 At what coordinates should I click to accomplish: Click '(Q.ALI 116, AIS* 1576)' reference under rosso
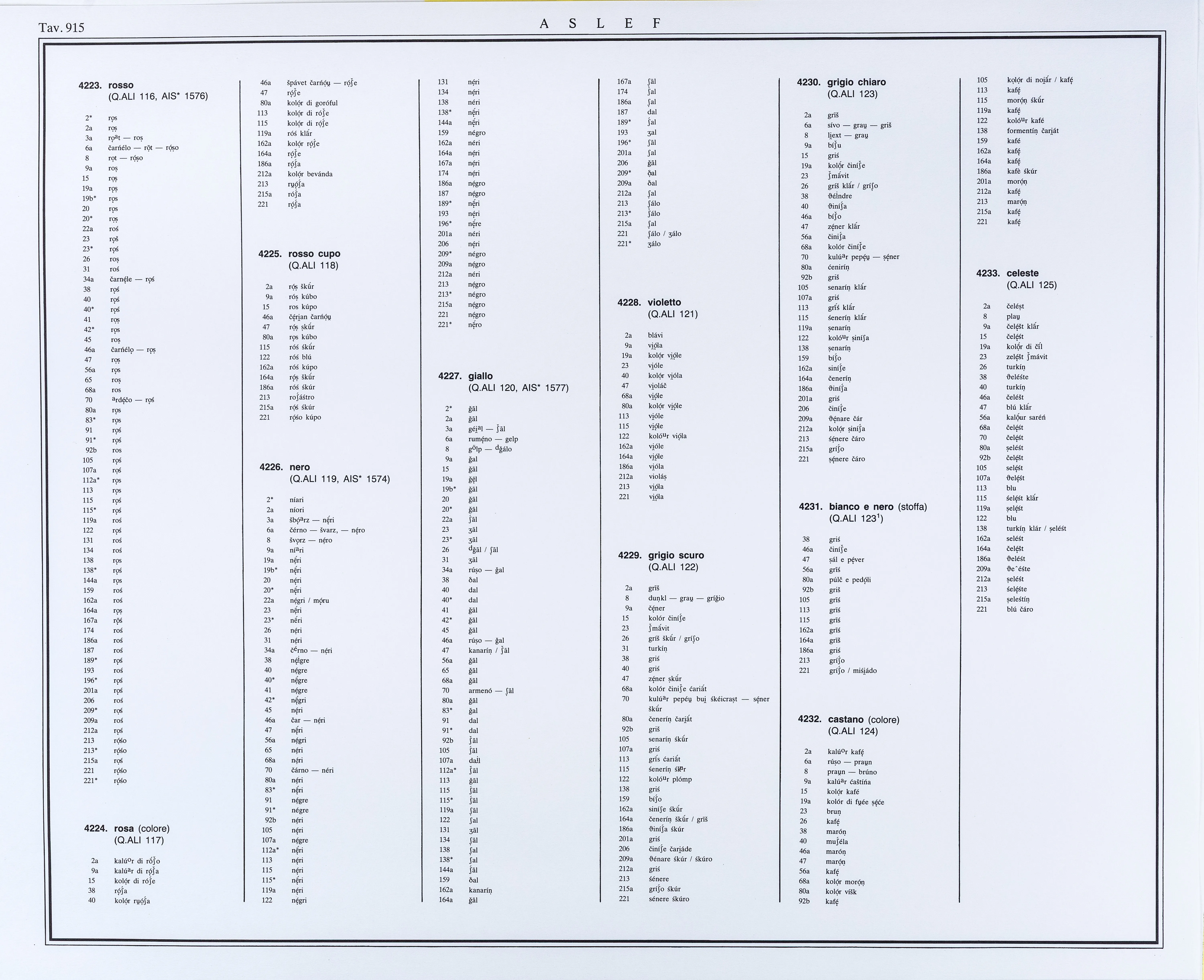point(158,96)
